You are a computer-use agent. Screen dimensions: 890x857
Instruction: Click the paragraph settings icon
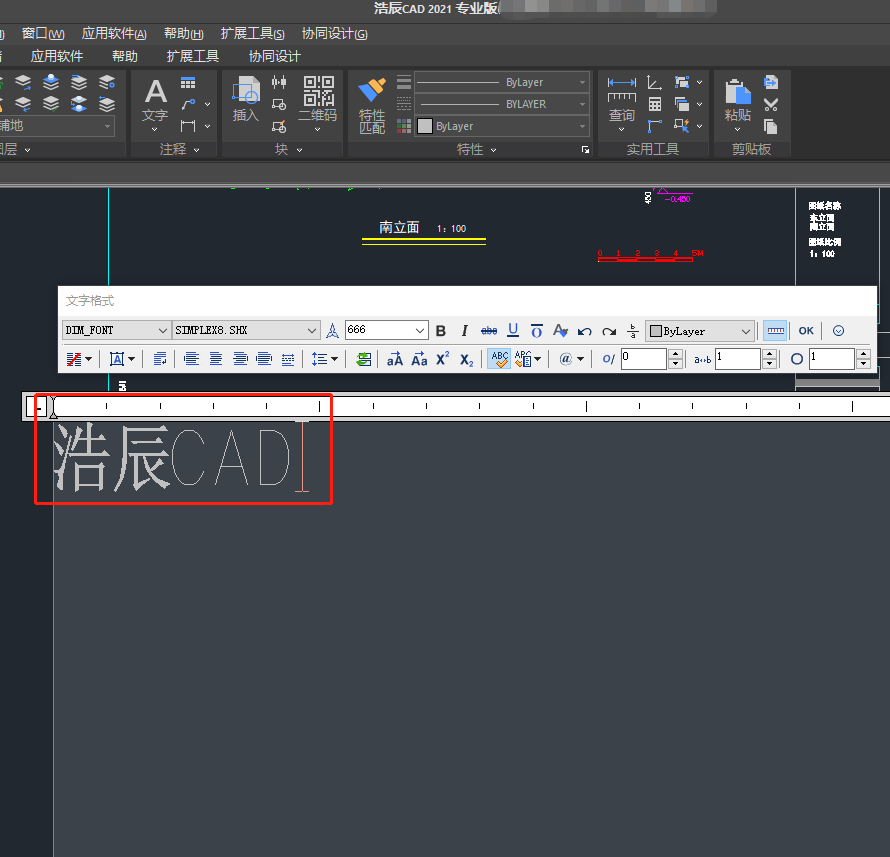point(160,359)
